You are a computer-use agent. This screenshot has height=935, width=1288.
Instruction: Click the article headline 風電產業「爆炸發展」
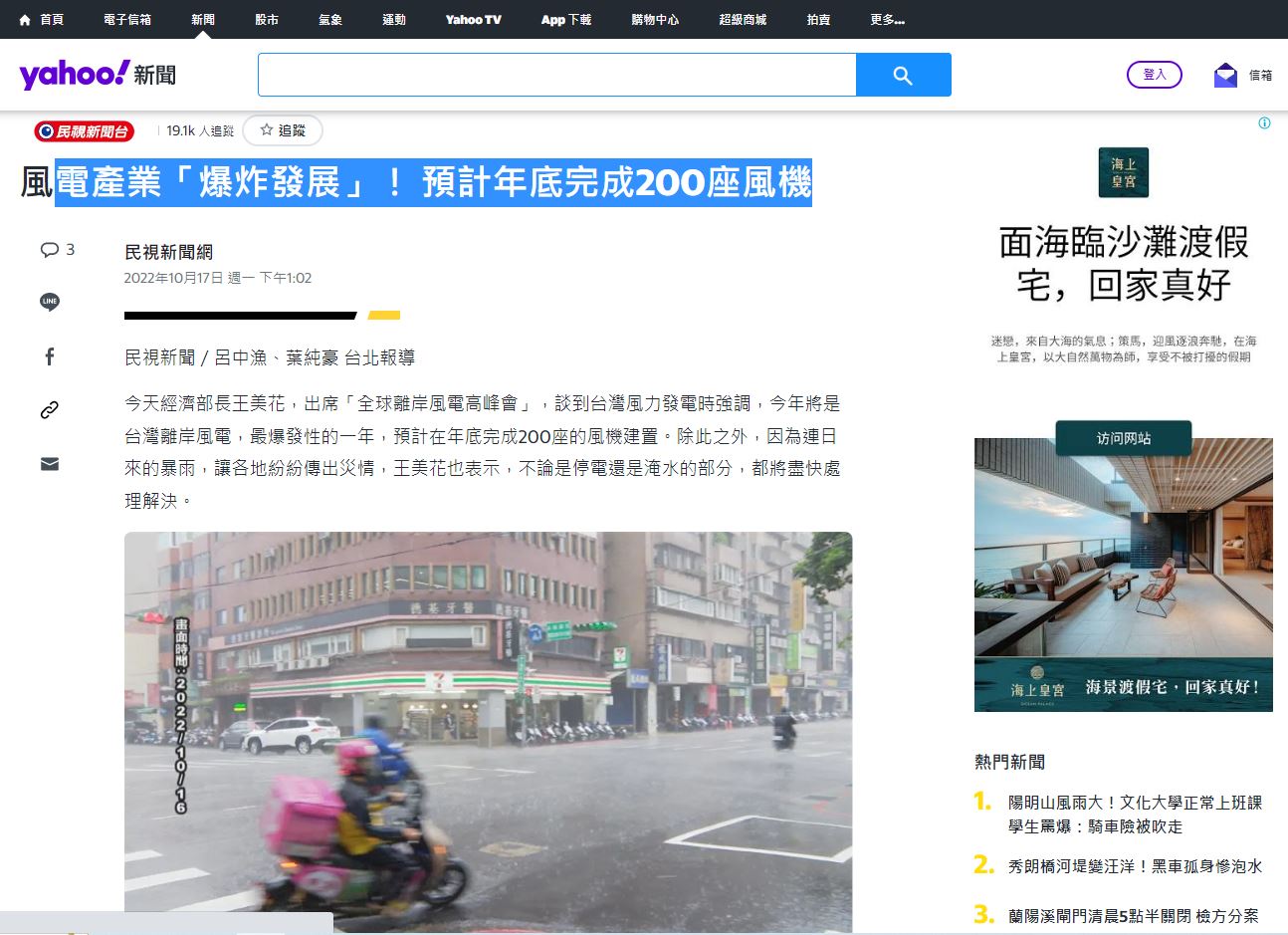[416, 182]
